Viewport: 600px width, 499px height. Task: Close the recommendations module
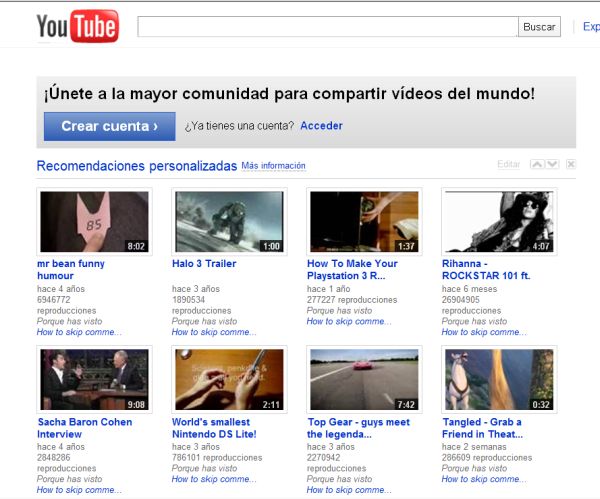[x=571, y=164]
